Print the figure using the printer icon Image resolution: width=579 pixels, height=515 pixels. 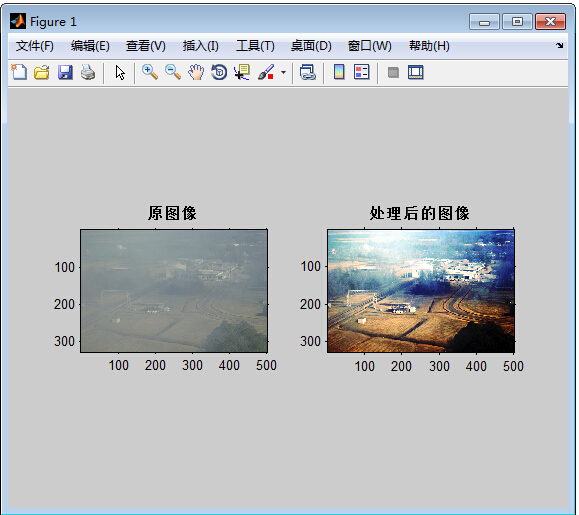88,72
